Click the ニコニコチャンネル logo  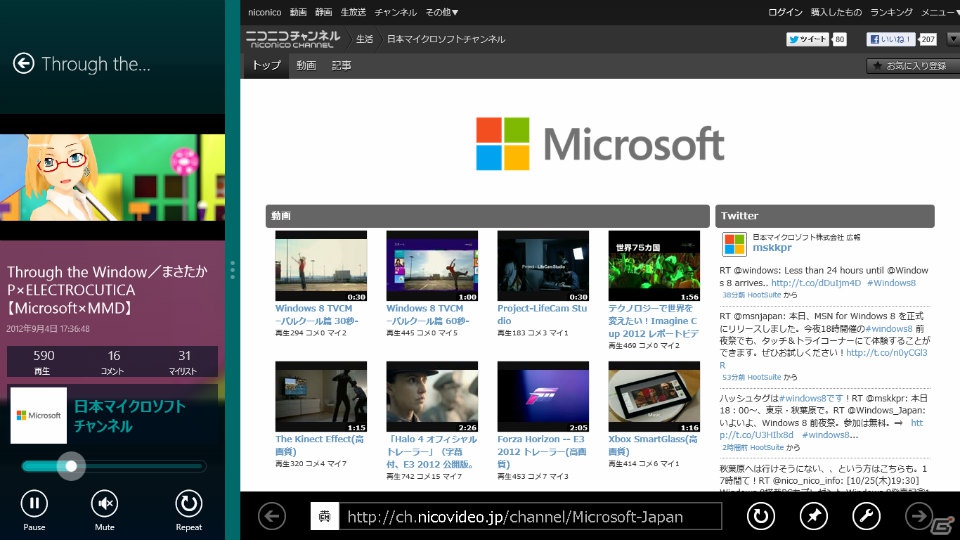[x=293, y=39]
